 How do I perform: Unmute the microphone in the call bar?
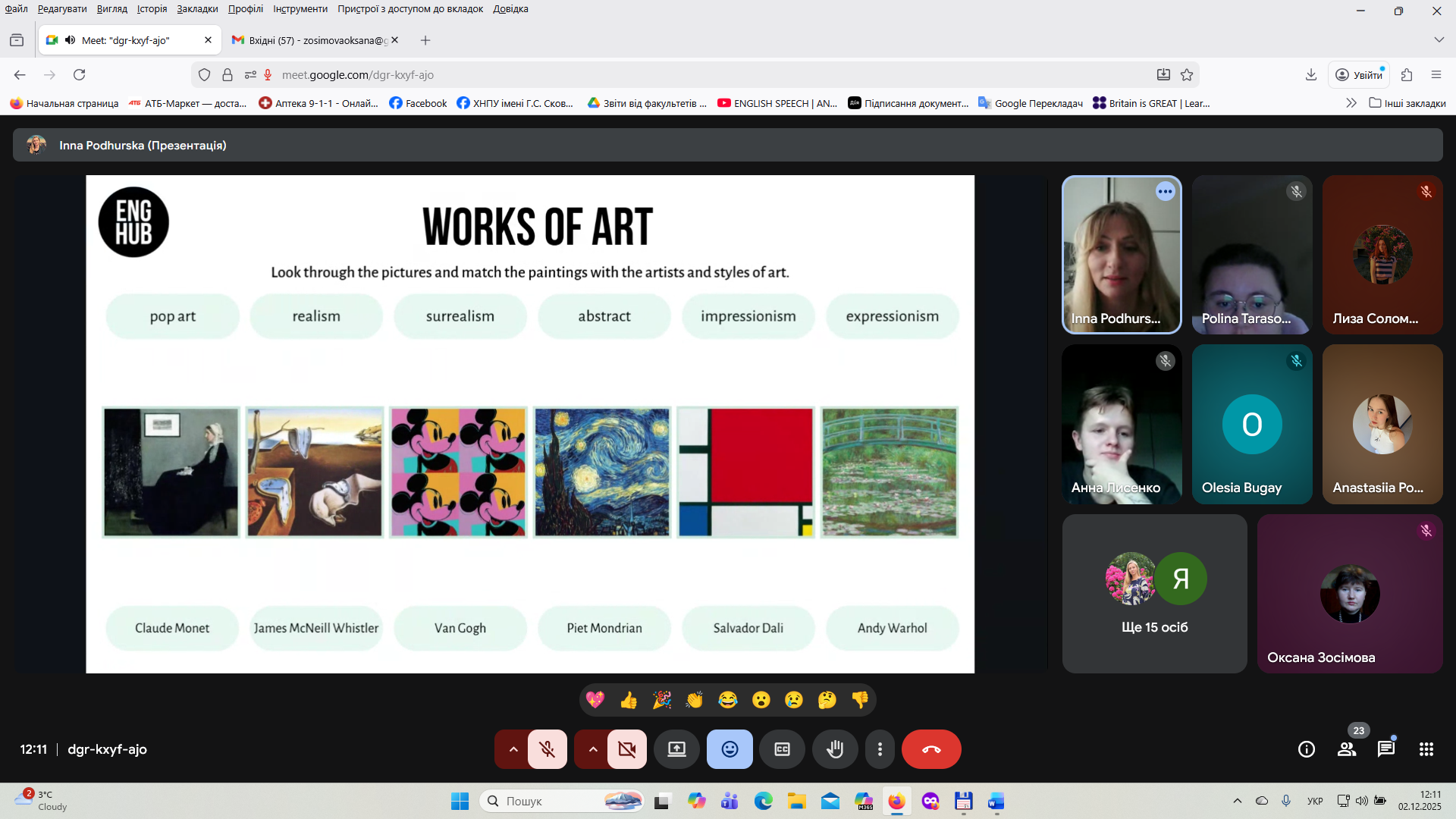[x=547, y=749]
